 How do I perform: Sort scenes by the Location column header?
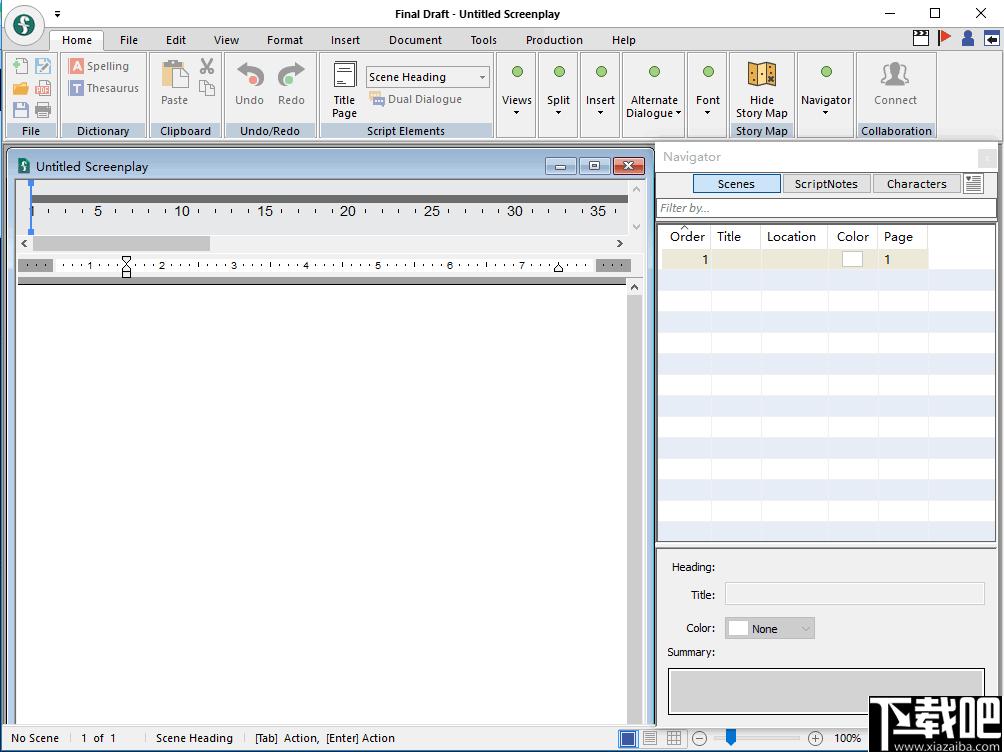[x=794, y=236]
